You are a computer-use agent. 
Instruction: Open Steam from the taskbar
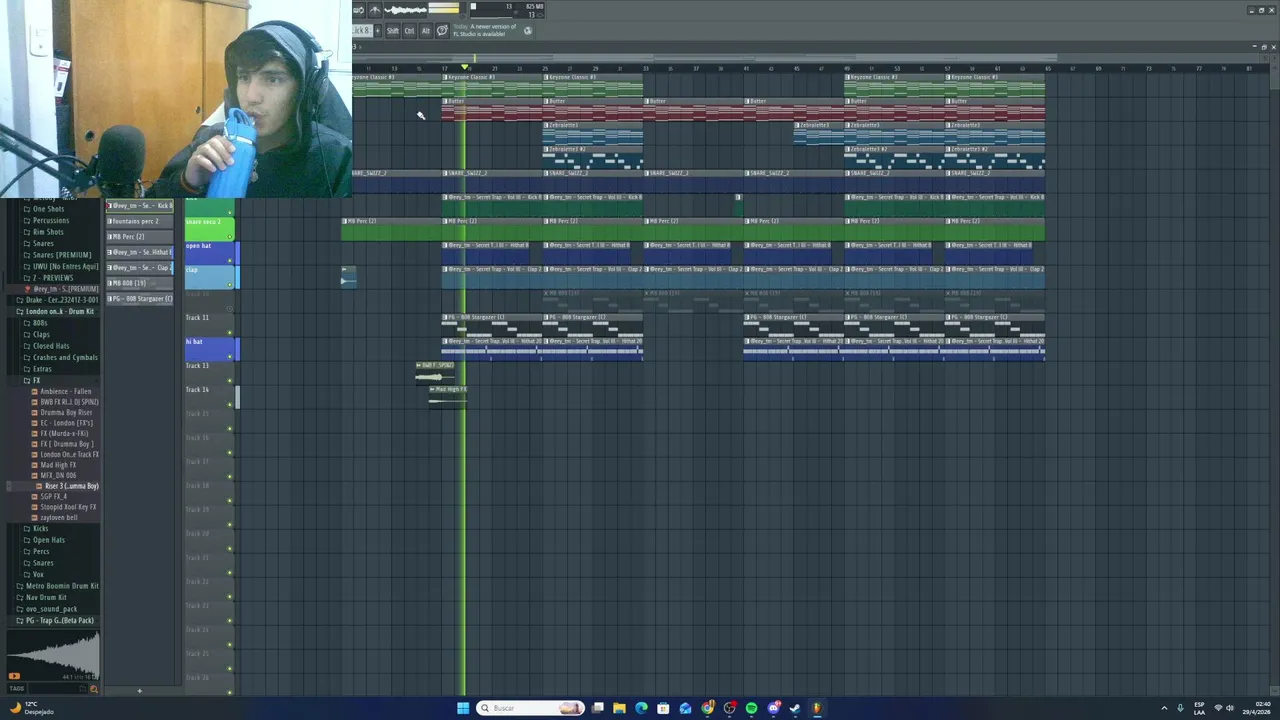pos(795,708)
